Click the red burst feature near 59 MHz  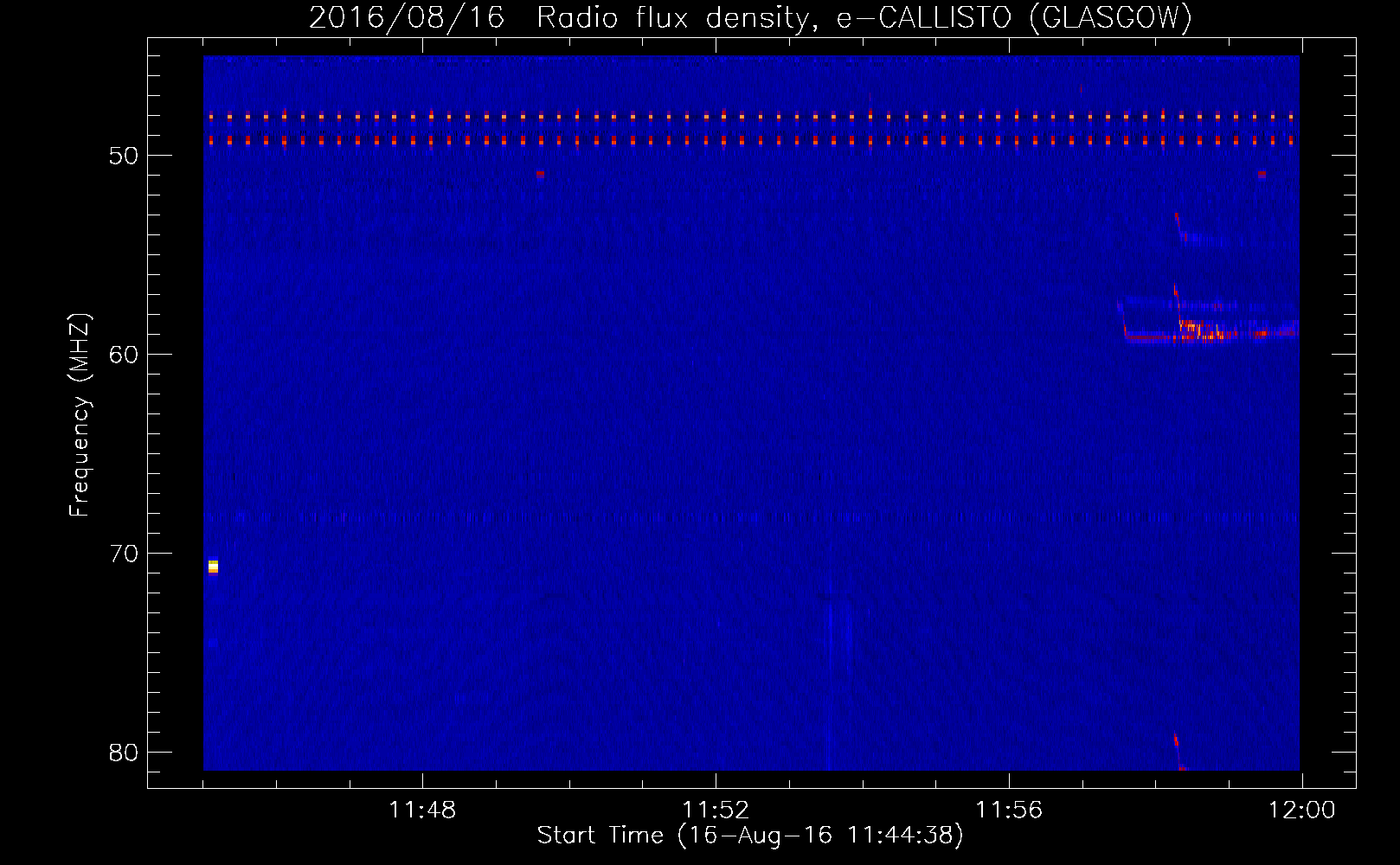1210,331
